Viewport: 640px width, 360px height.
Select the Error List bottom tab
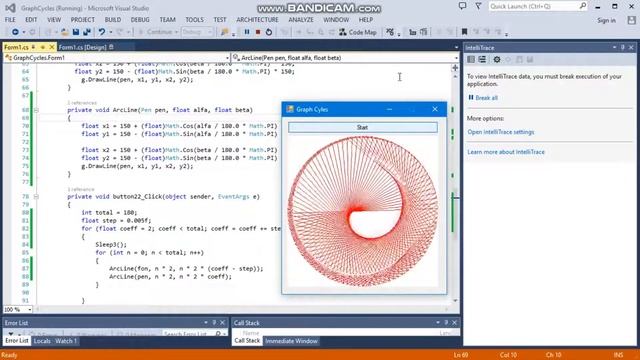[x=17, y=340]
